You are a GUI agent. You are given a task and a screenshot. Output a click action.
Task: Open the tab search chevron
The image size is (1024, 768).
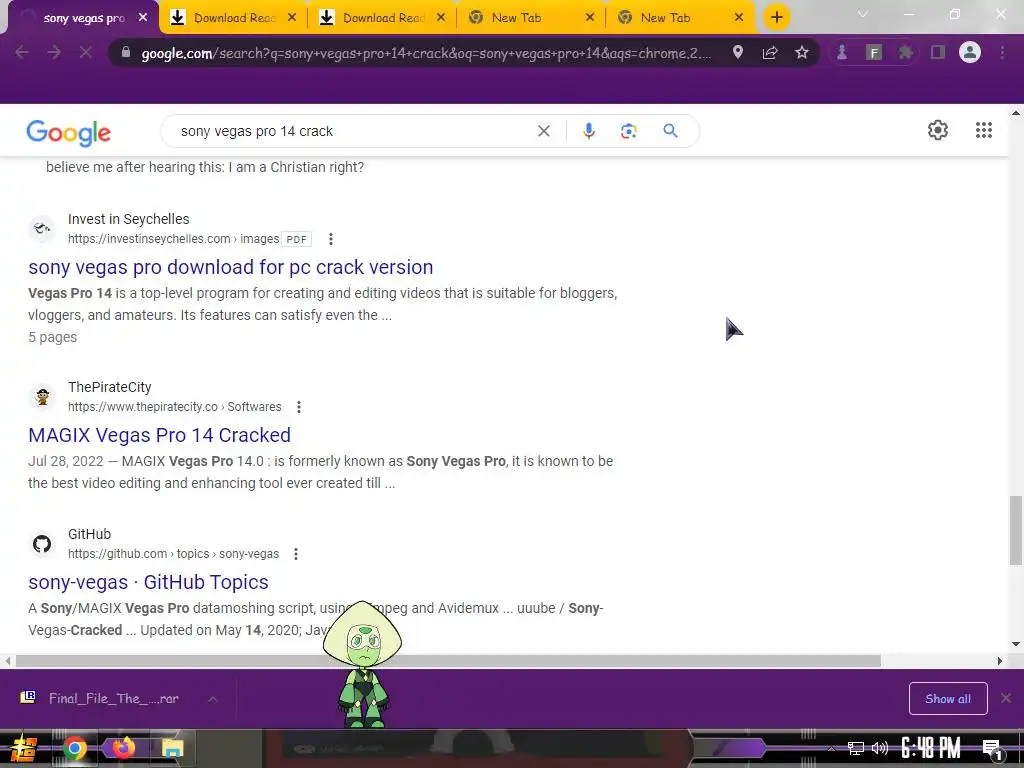pos(863,14)
